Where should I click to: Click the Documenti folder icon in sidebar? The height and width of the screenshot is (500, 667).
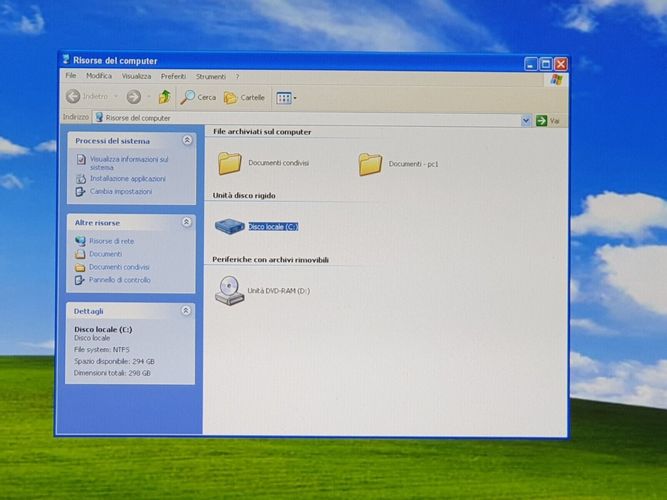[80, 254]
